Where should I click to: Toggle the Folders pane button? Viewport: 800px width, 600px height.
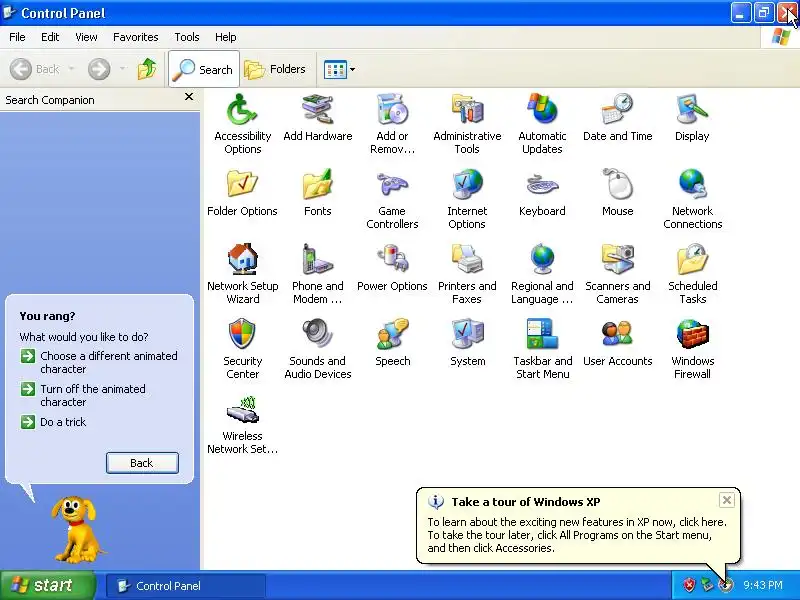[x=276, y=69]
